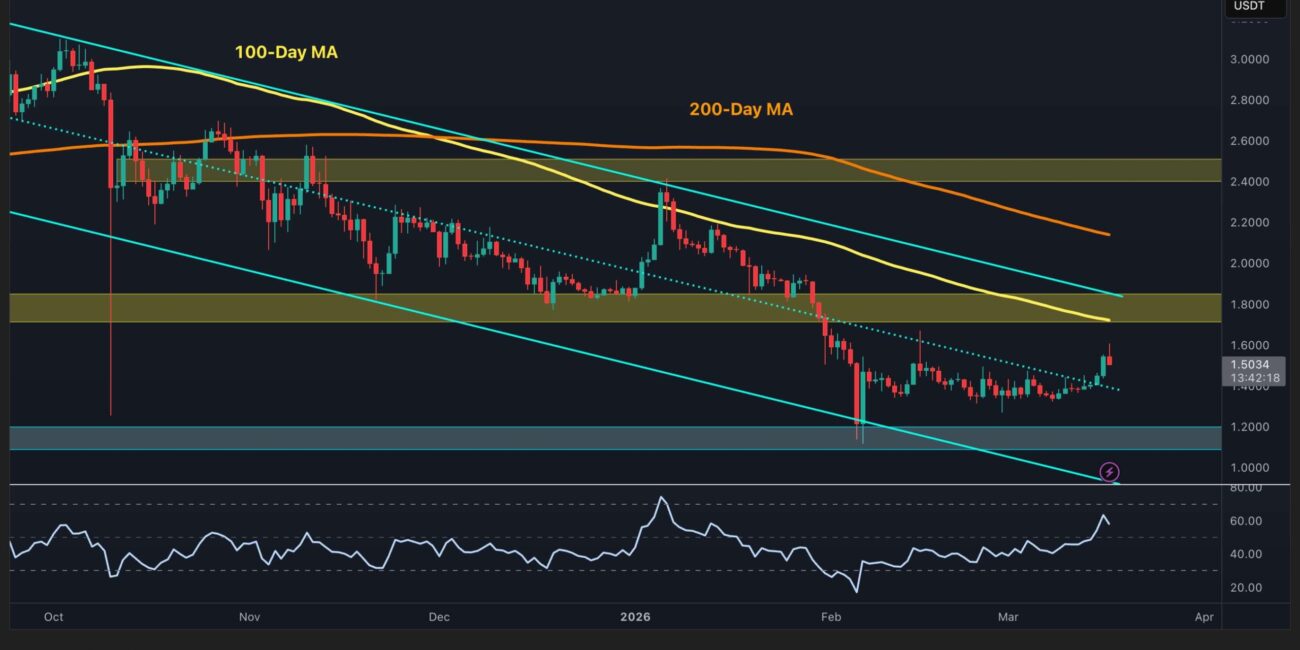Click the 1.0000 price axis label
The width and height of the screenshot is (1300, 650).
tap(1250, 468)
